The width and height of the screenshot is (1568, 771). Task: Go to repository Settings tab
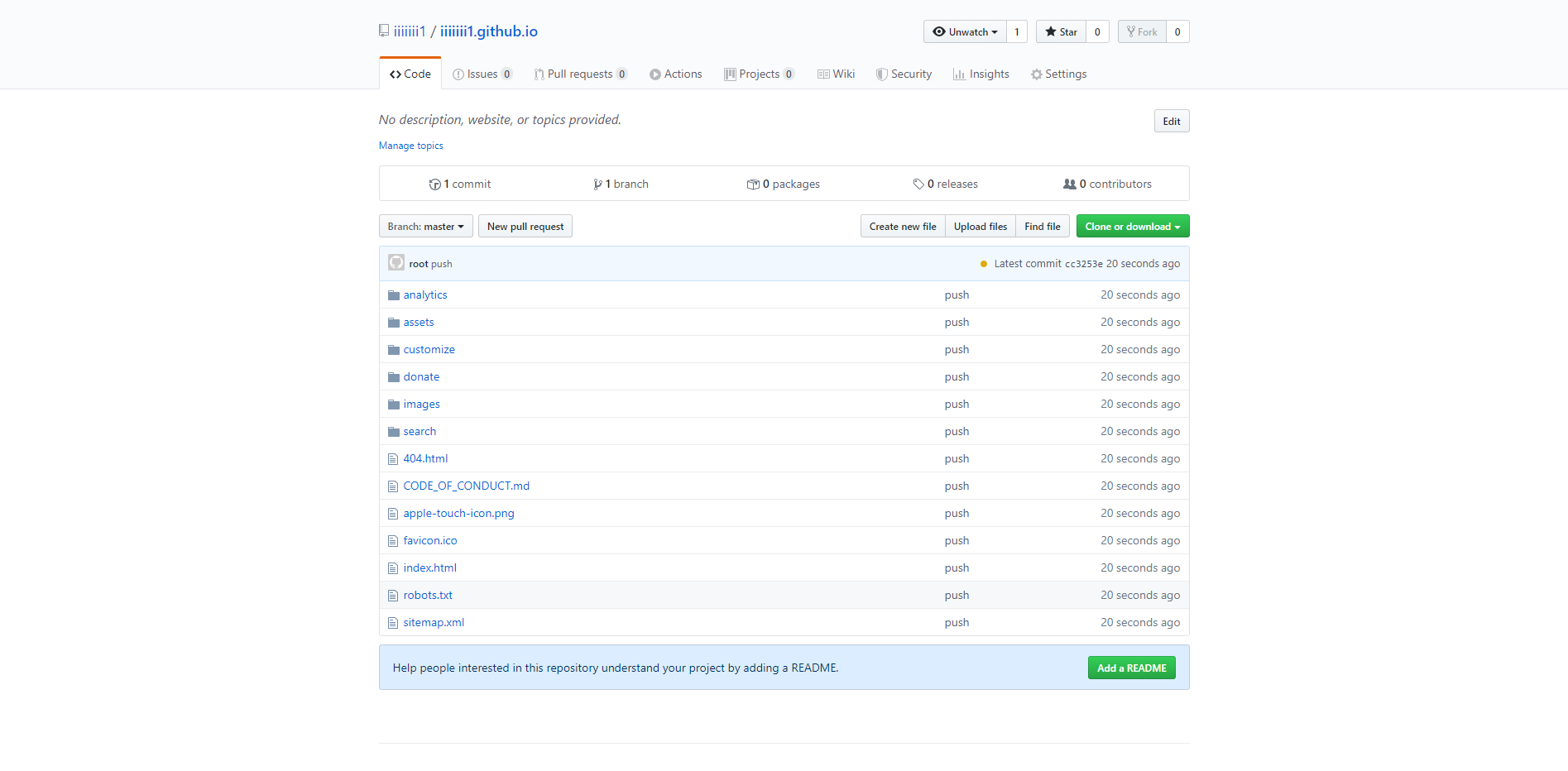point(1059,74)
